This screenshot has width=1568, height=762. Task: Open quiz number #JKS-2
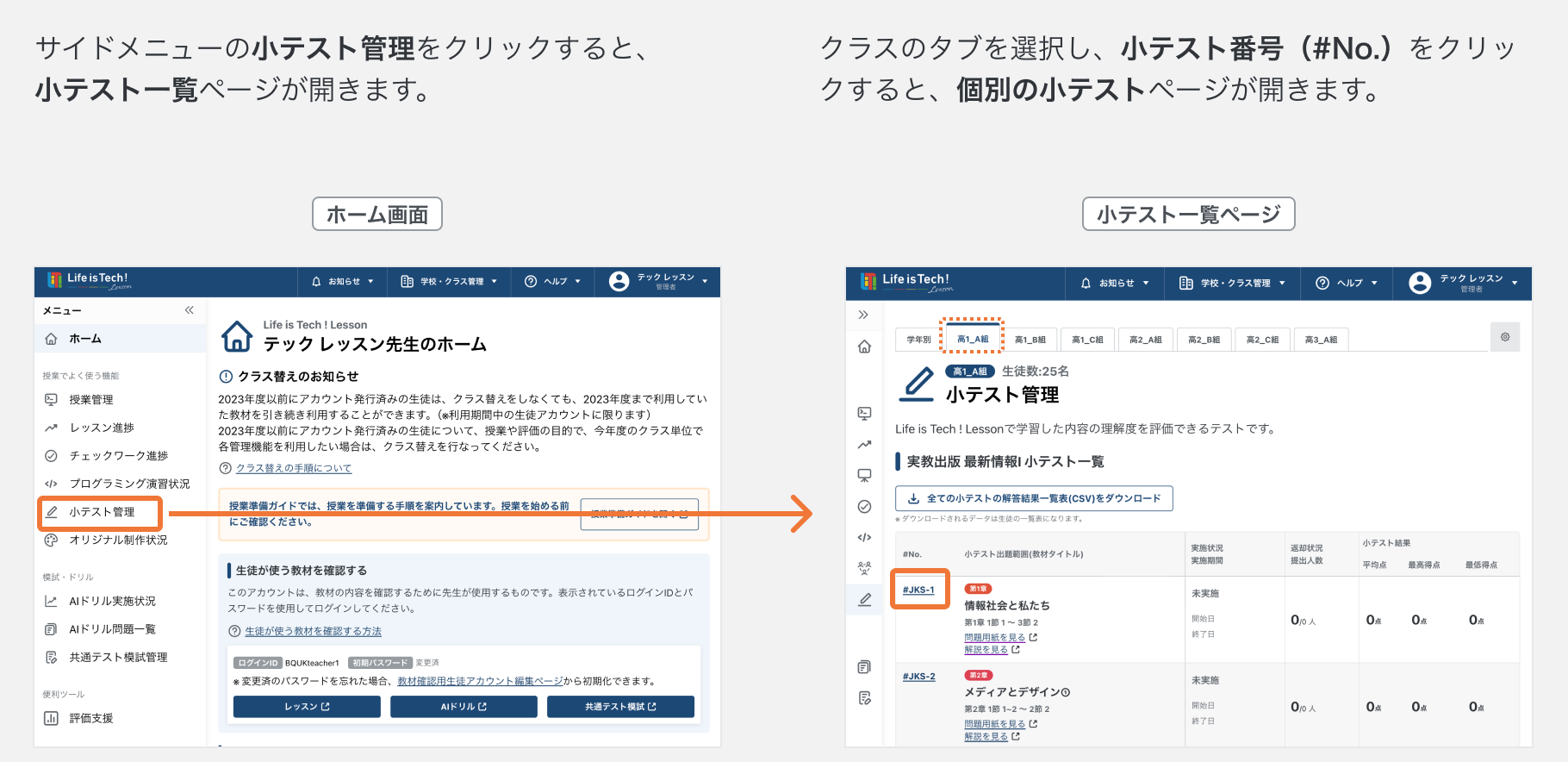tap(918, 677)
